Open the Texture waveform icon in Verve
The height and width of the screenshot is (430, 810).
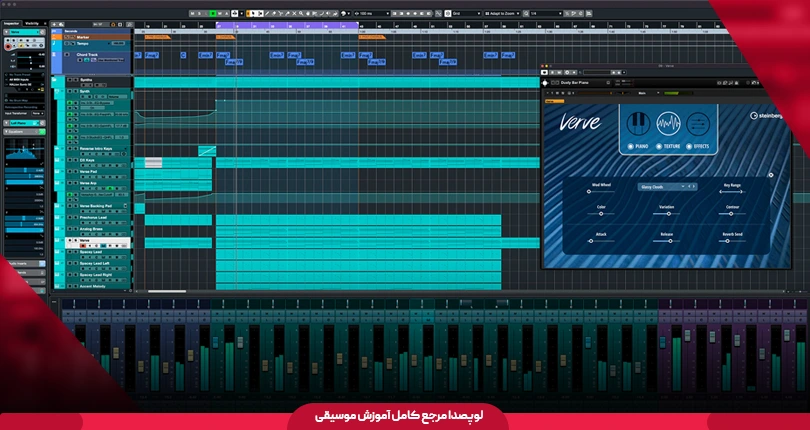[668, 124]
